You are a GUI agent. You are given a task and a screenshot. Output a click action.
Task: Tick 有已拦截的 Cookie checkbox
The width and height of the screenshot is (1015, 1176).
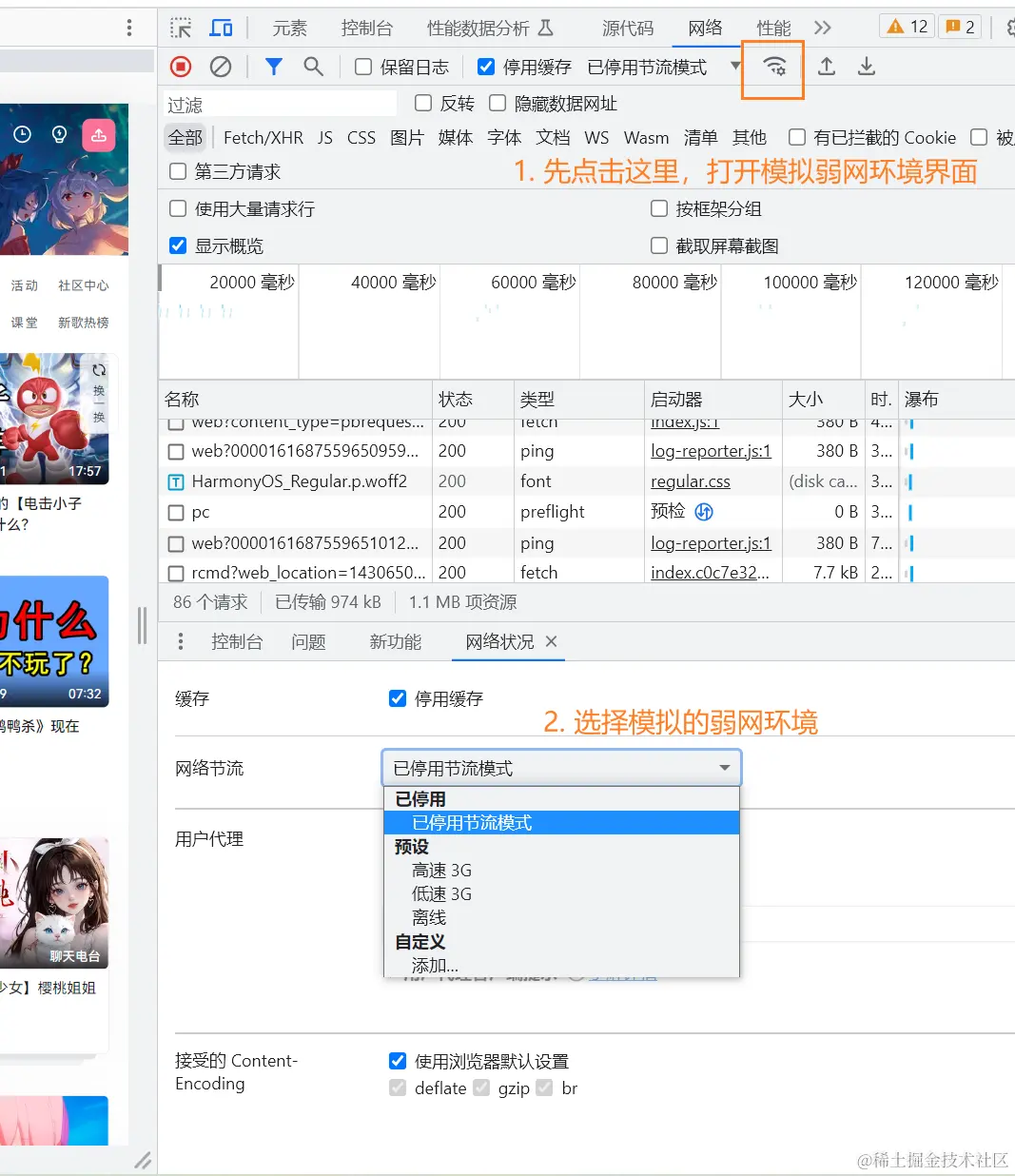tap(797, 137)
